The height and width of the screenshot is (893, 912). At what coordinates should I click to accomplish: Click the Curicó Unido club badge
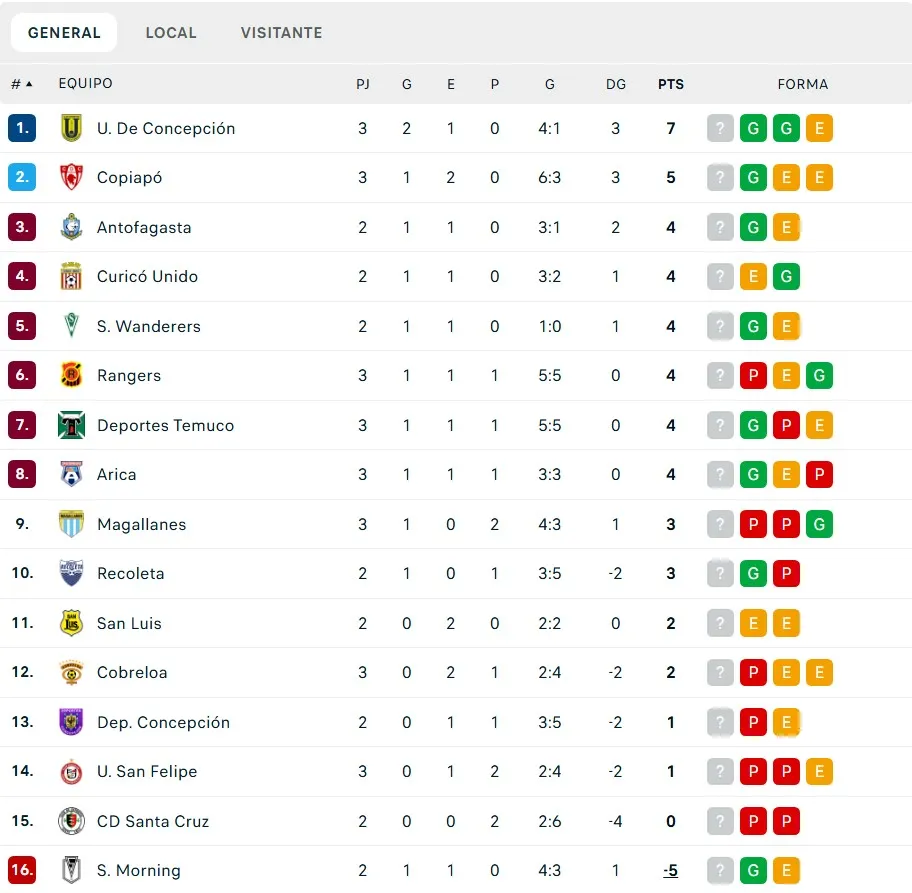(x=71, y=277)
